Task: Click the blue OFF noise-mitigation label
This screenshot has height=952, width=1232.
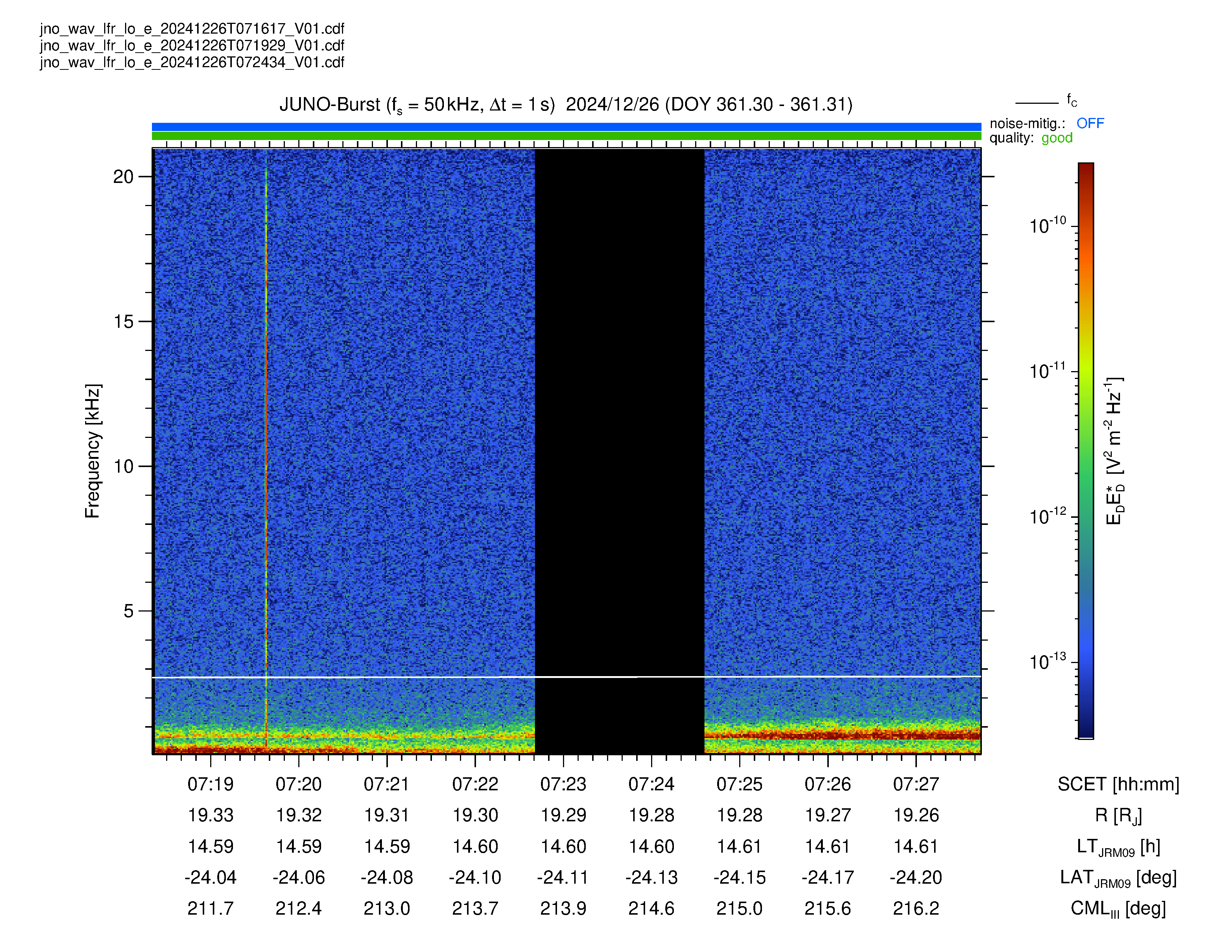Action: (x=1090, y=124)
